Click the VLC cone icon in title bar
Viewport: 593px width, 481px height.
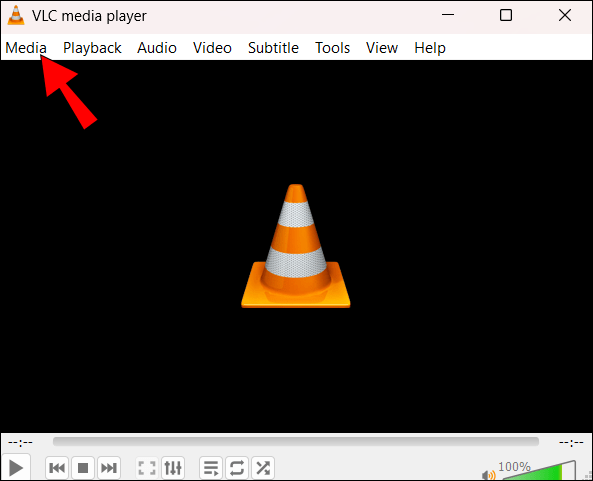[x=16, y=16]
